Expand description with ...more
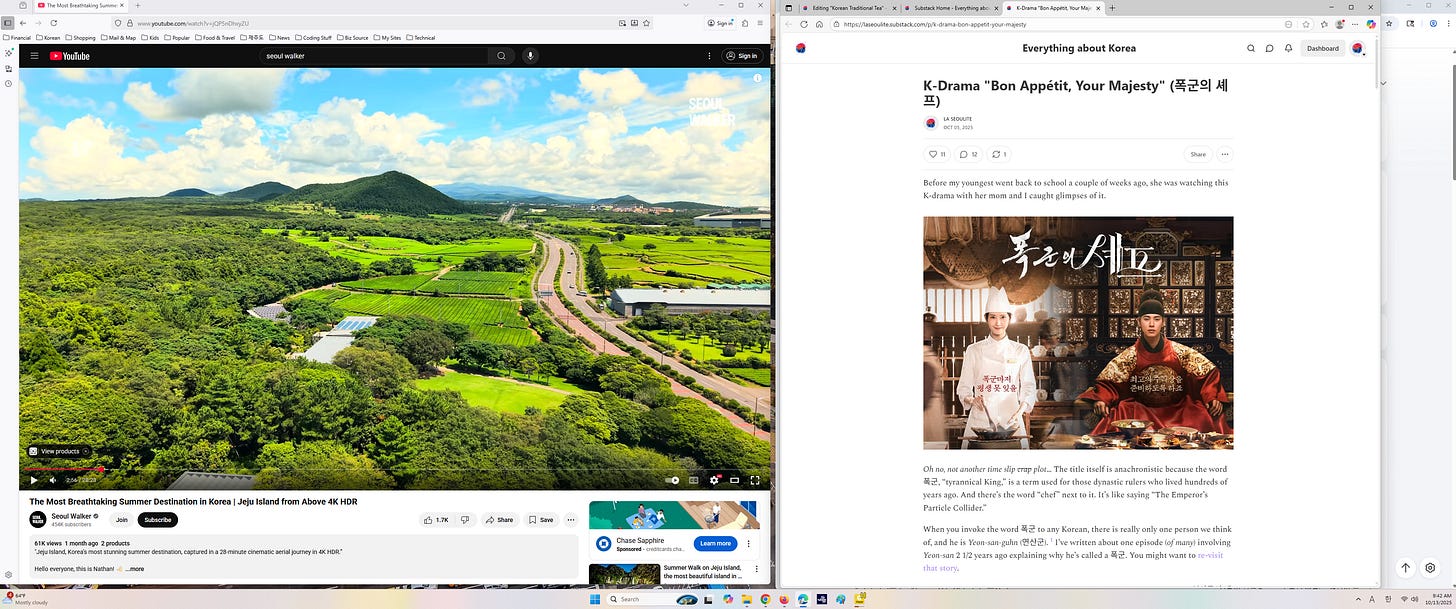 click(x=134, y=569)
